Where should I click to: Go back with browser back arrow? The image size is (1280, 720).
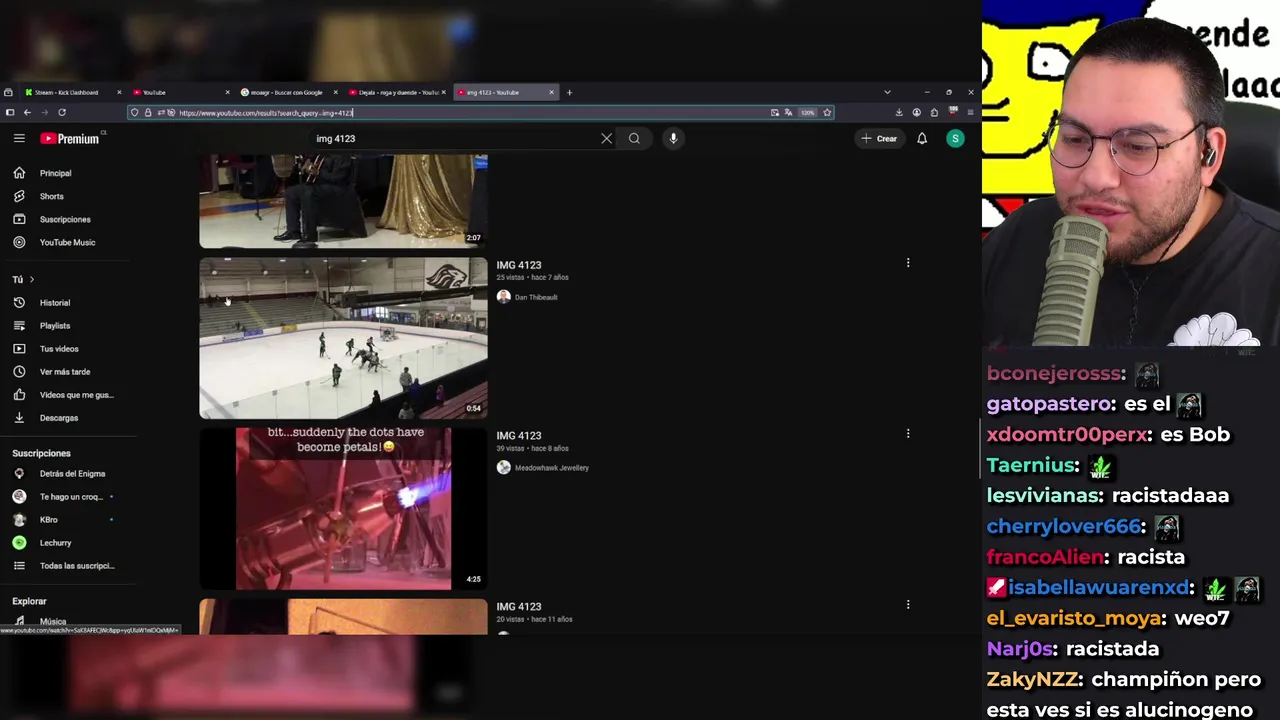(x=27, y=112)
